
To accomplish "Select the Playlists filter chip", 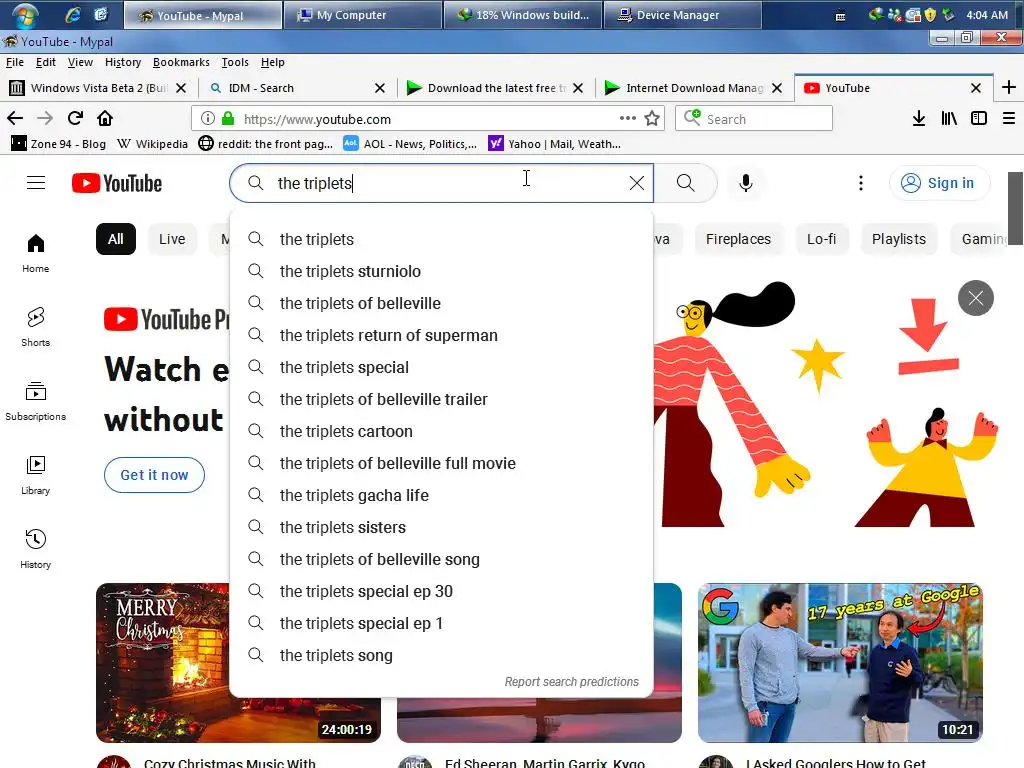I will click(899, 239).
